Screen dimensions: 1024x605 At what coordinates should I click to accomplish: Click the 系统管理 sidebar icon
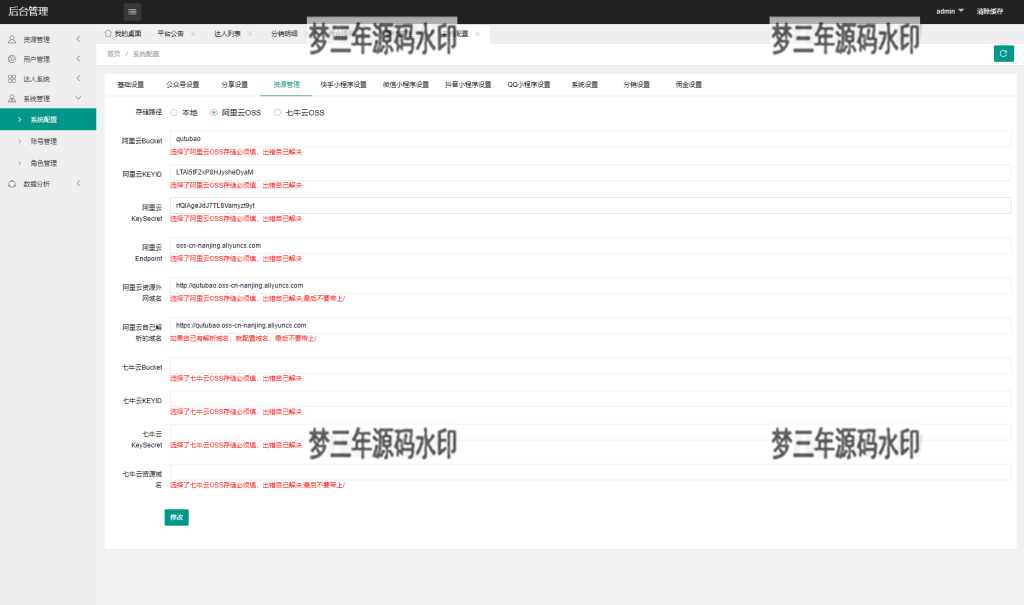pos(12,99)
